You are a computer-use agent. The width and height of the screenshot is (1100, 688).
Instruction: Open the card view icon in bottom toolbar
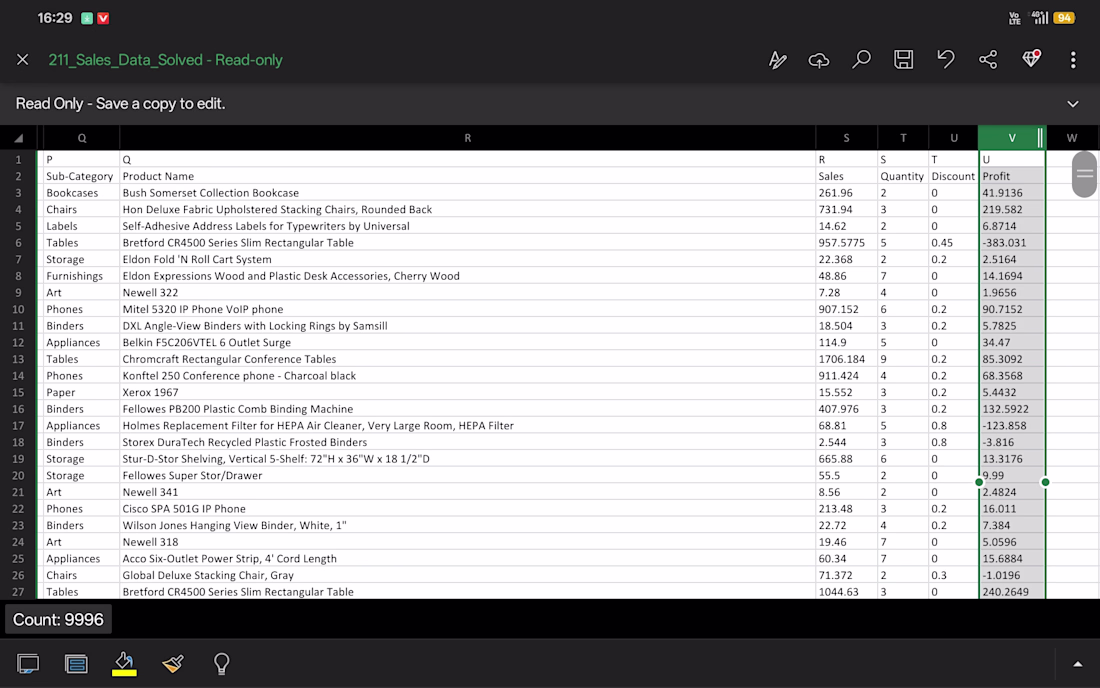76,663
